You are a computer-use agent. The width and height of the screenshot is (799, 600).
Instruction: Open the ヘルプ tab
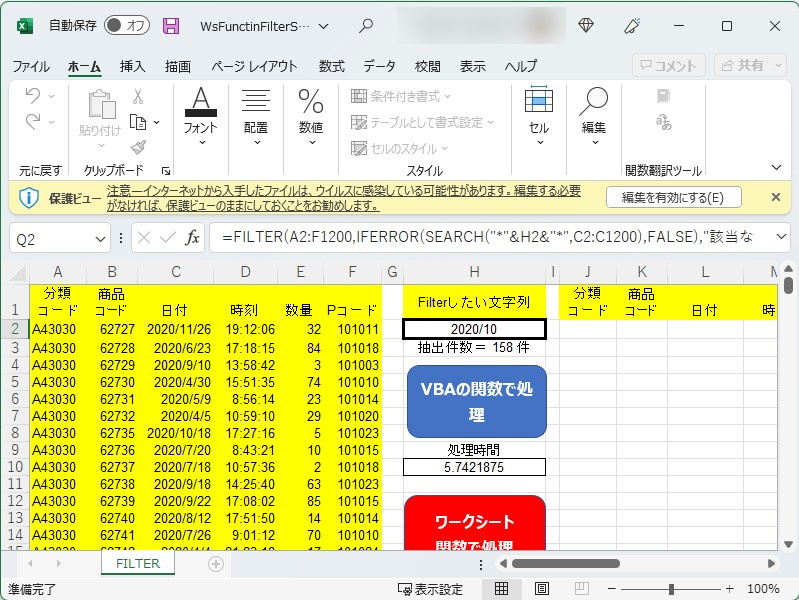[x=521, y=66]
